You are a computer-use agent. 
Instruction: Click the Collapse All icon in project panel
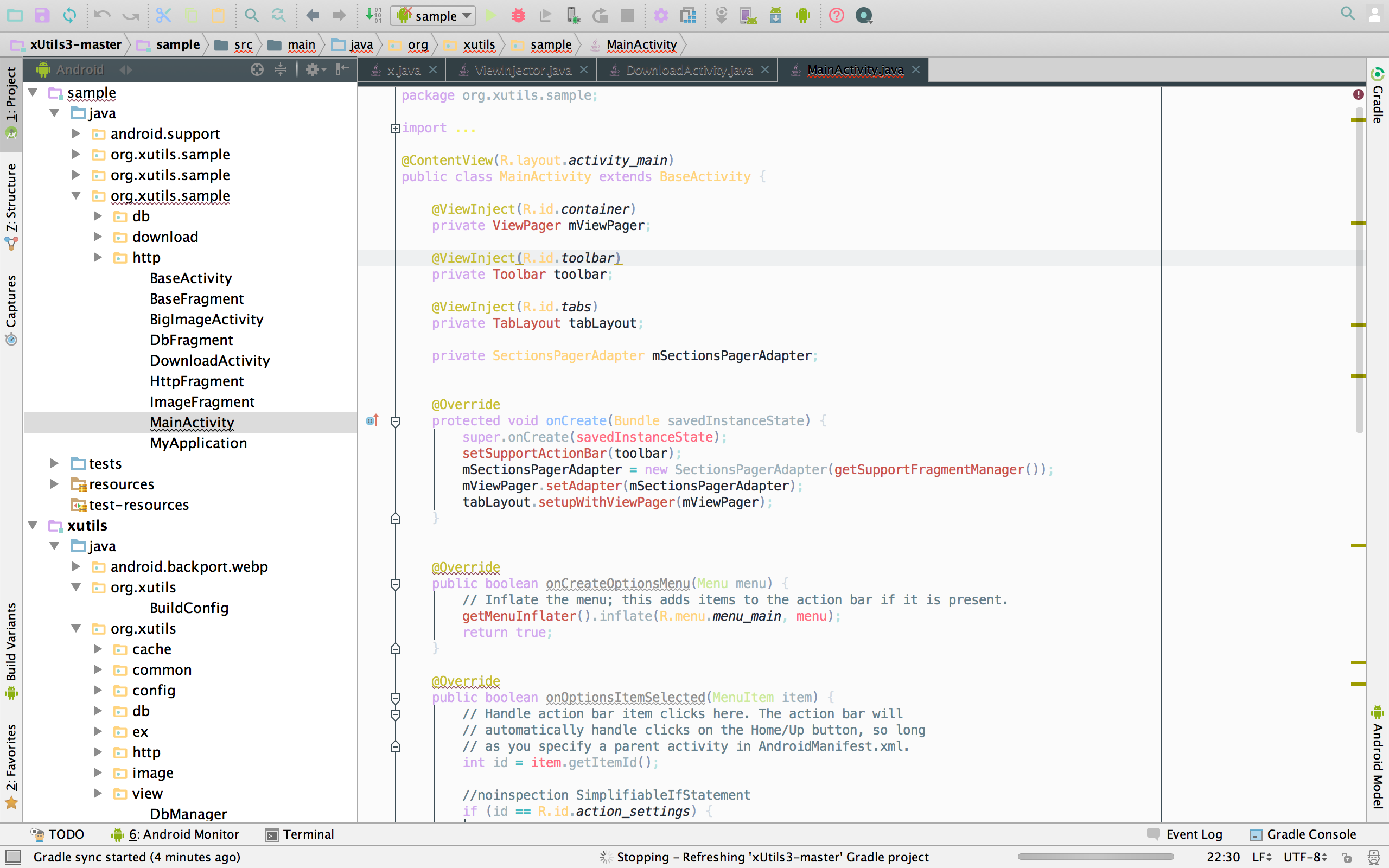[x=280, y=69]
